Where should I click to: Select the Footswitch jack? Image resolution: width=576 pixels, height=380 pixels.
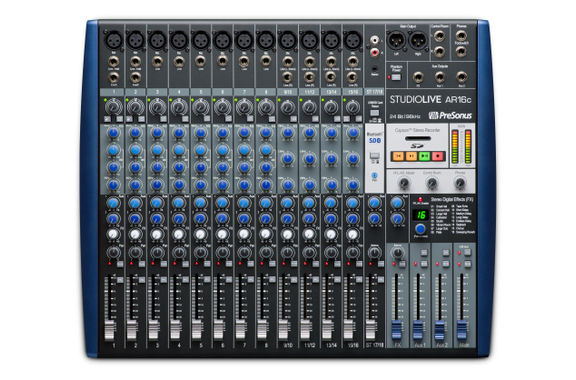[461, 52]
